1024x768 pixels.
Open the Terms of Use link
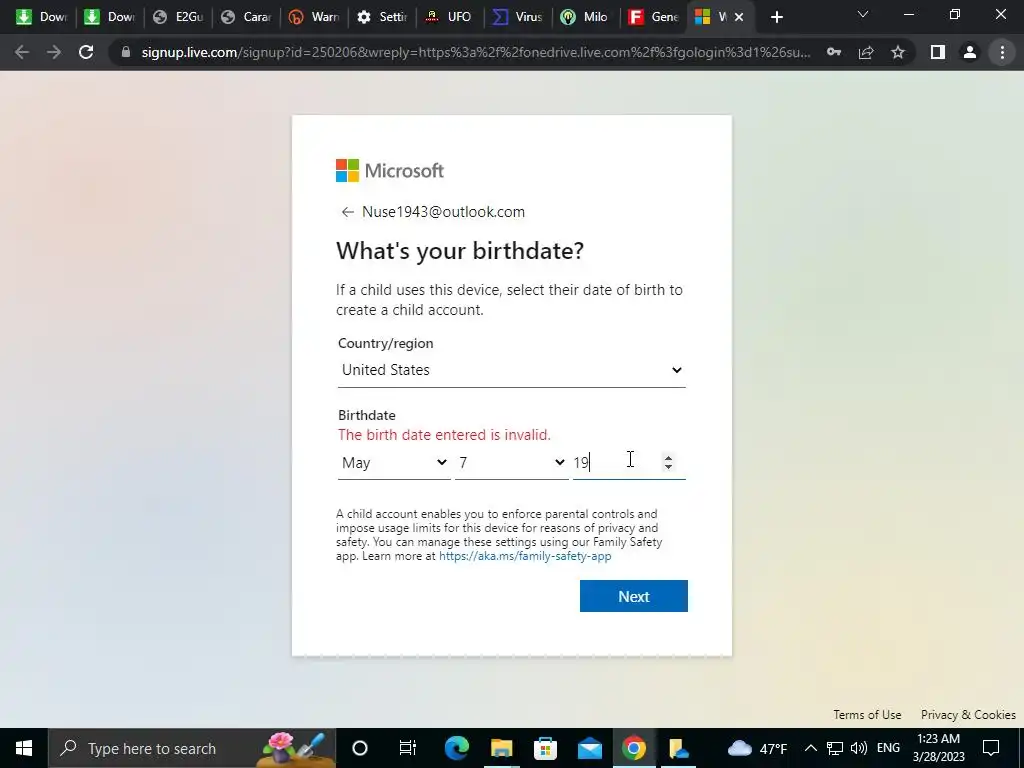click(867, 715)
